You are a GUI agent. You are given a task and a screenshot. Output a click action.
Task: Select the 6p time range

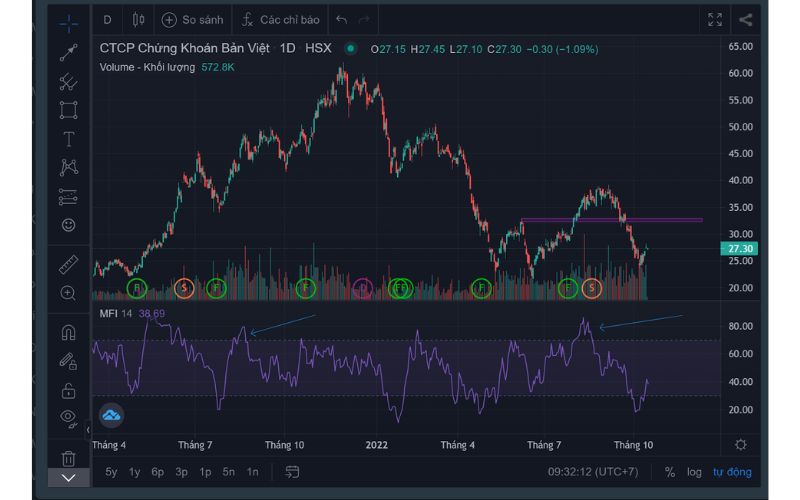click(x=157, y=472)
